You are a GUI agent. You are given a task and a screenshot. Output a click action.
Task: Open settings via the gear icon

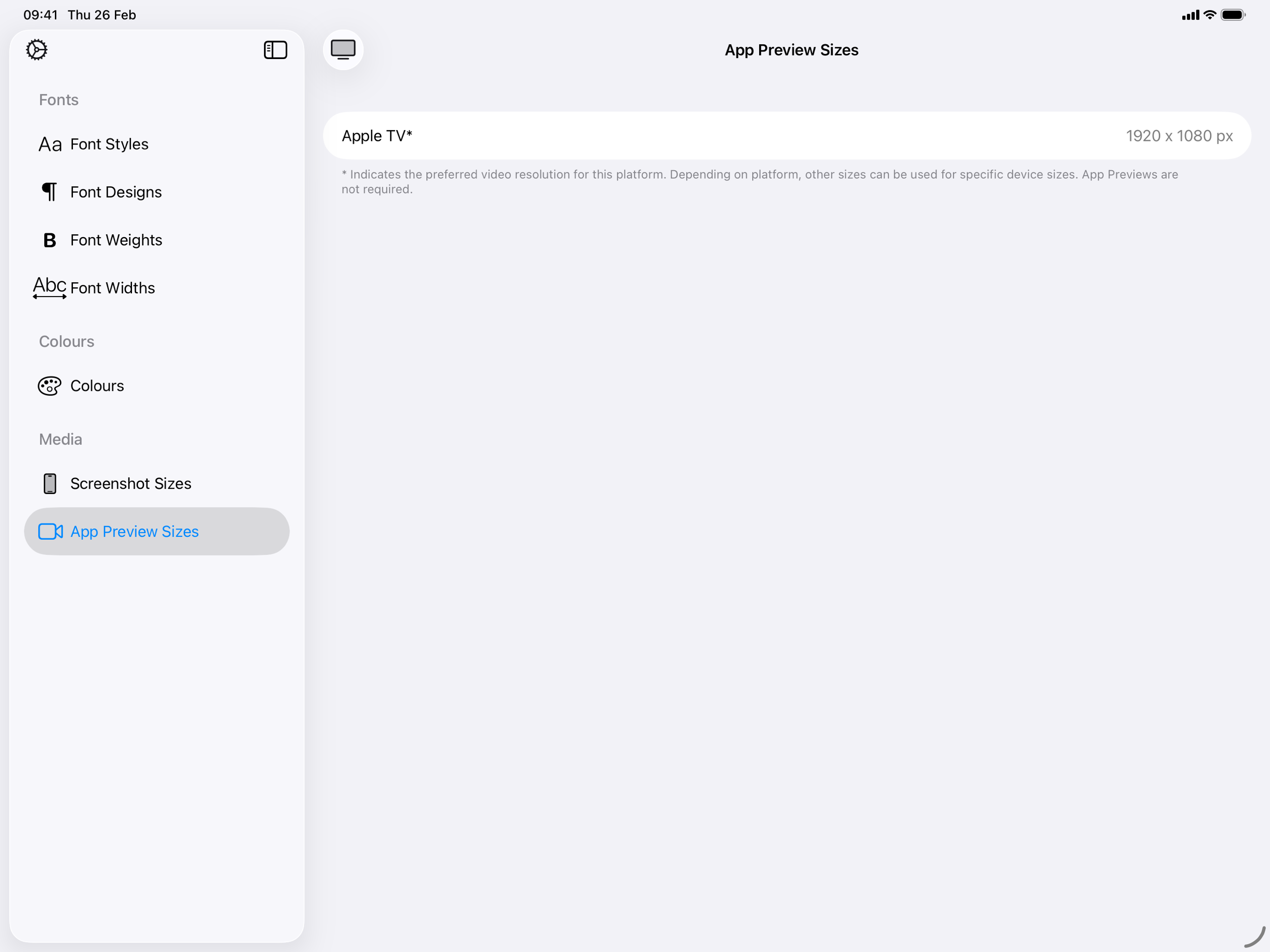(37, 50)
